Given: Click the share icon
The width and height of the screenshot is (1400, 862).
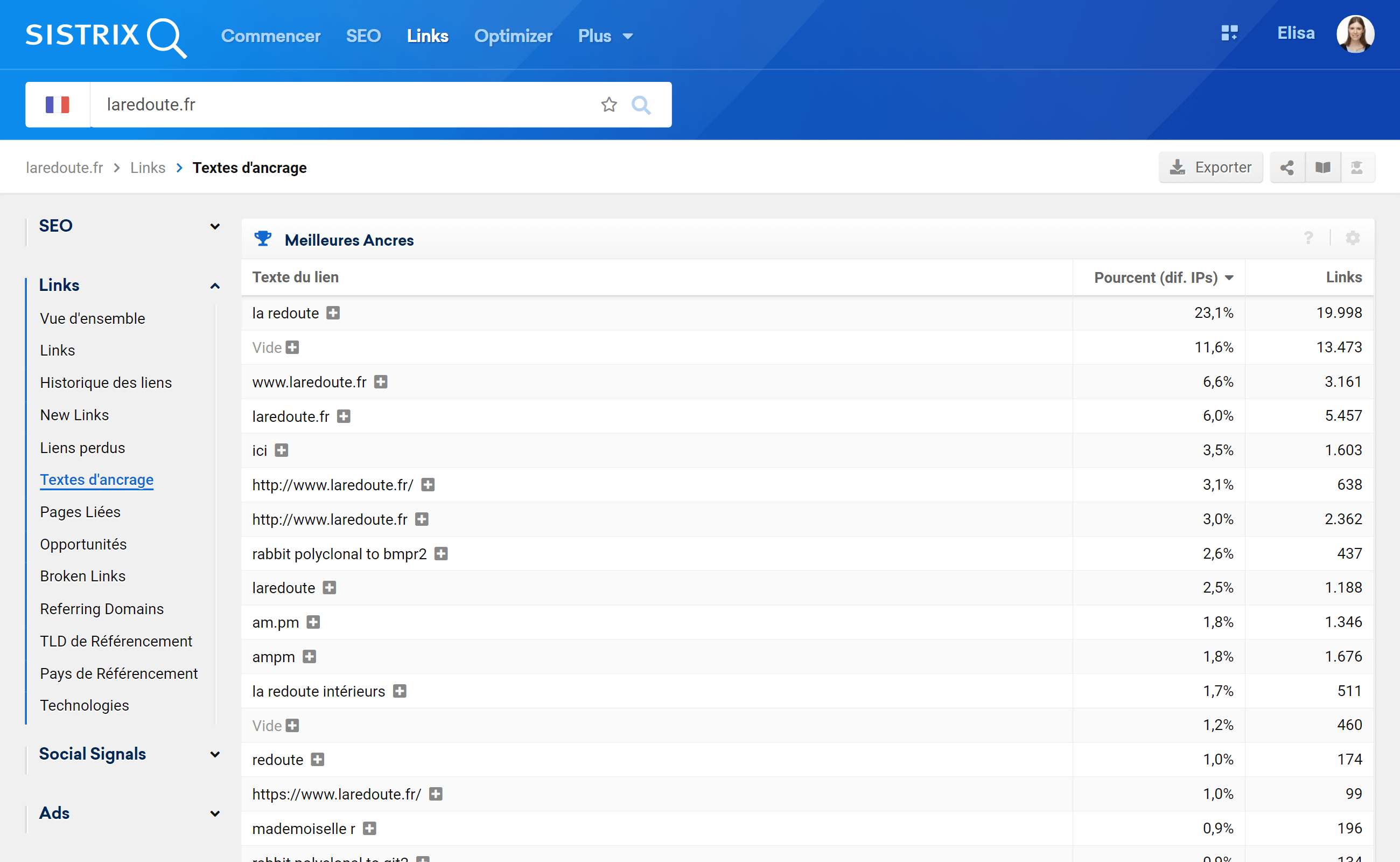Looking at the screenshot, I should coord(1286,168).
